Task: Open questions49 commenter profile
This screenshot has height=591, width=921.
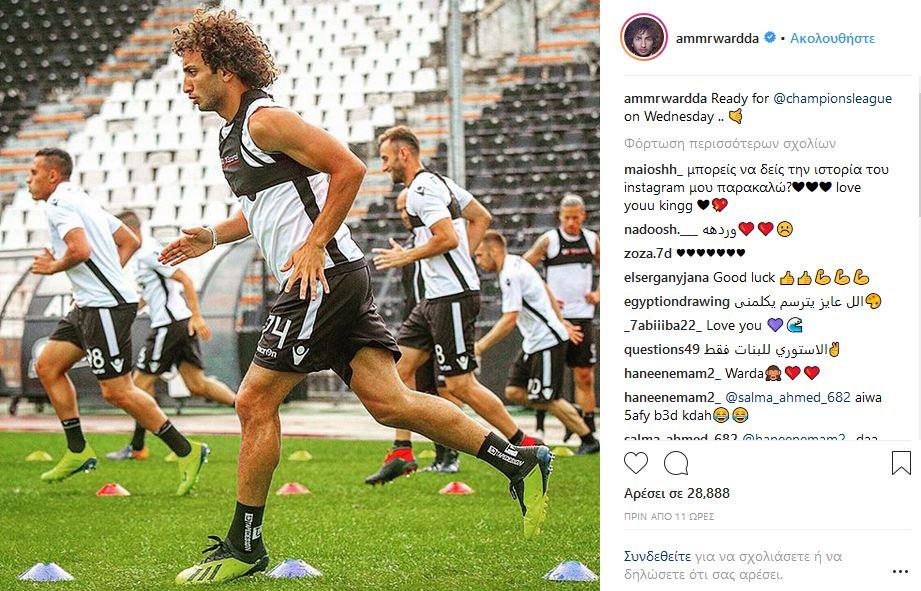Action: (662, 350)
